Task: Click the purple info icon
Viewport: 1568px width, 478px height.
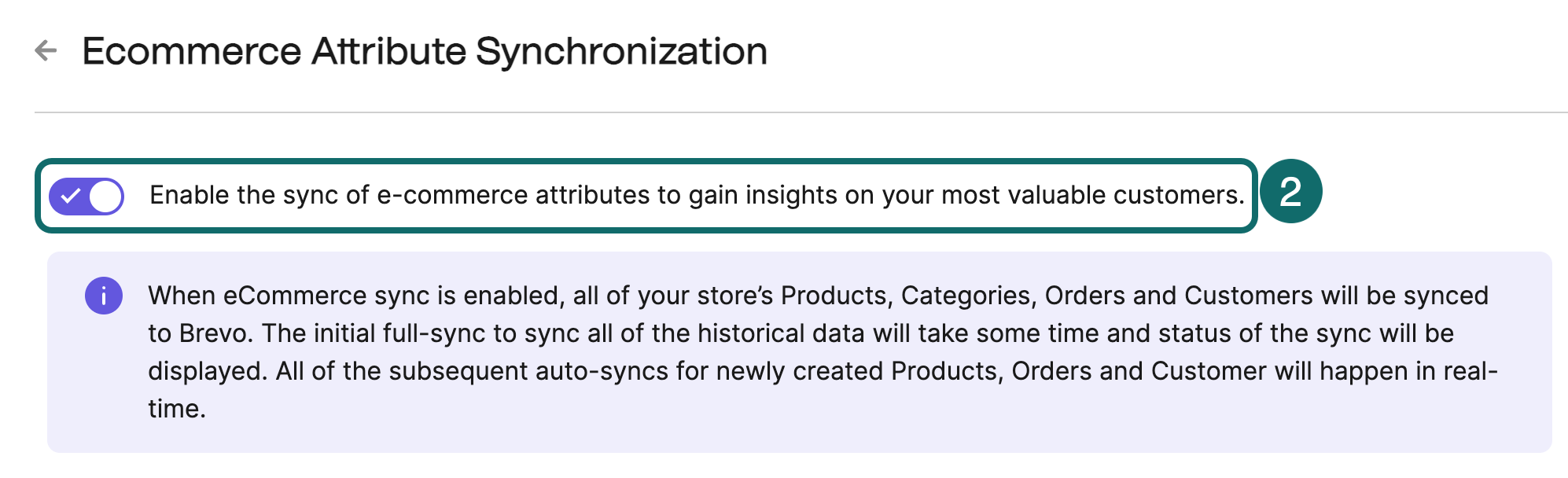Action: [x=104, y=296]
